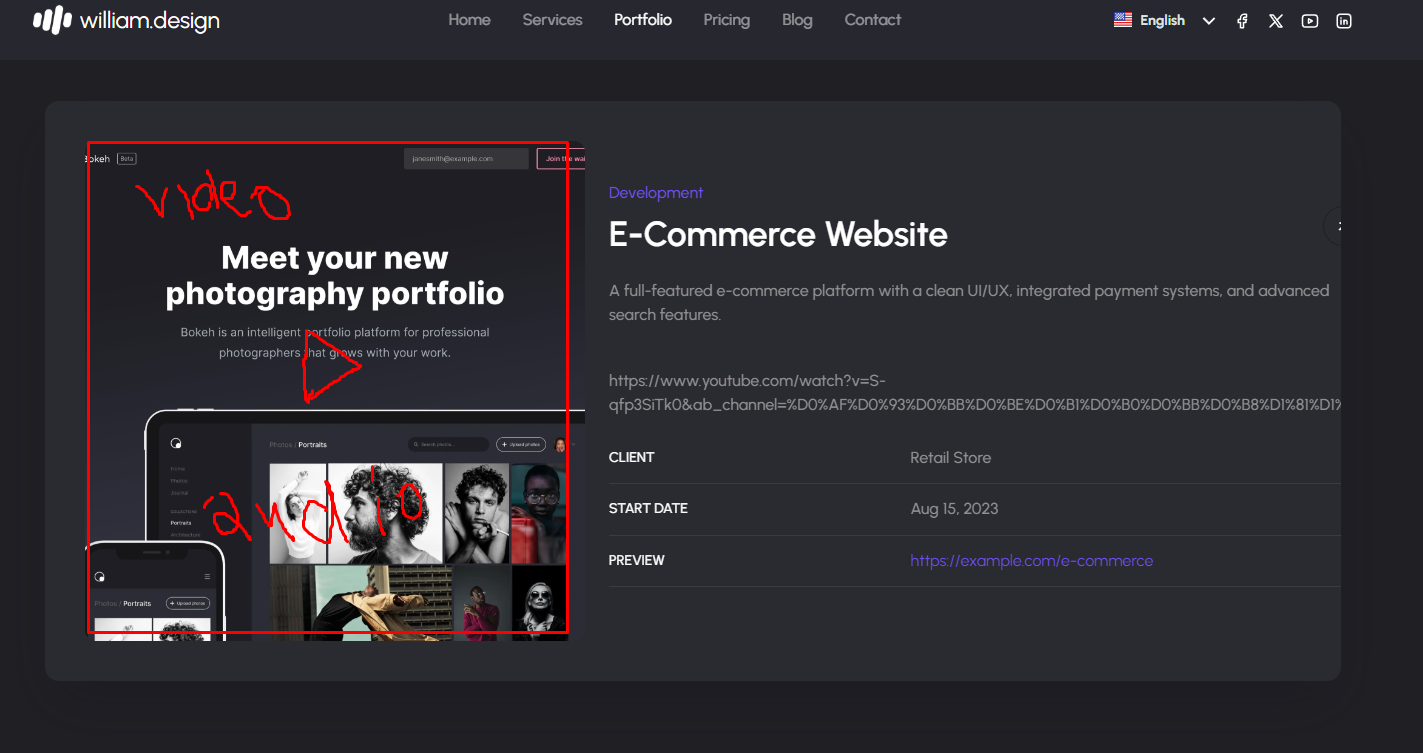Open the example.com/e-commerce preview link

(x=1031, y=561)
